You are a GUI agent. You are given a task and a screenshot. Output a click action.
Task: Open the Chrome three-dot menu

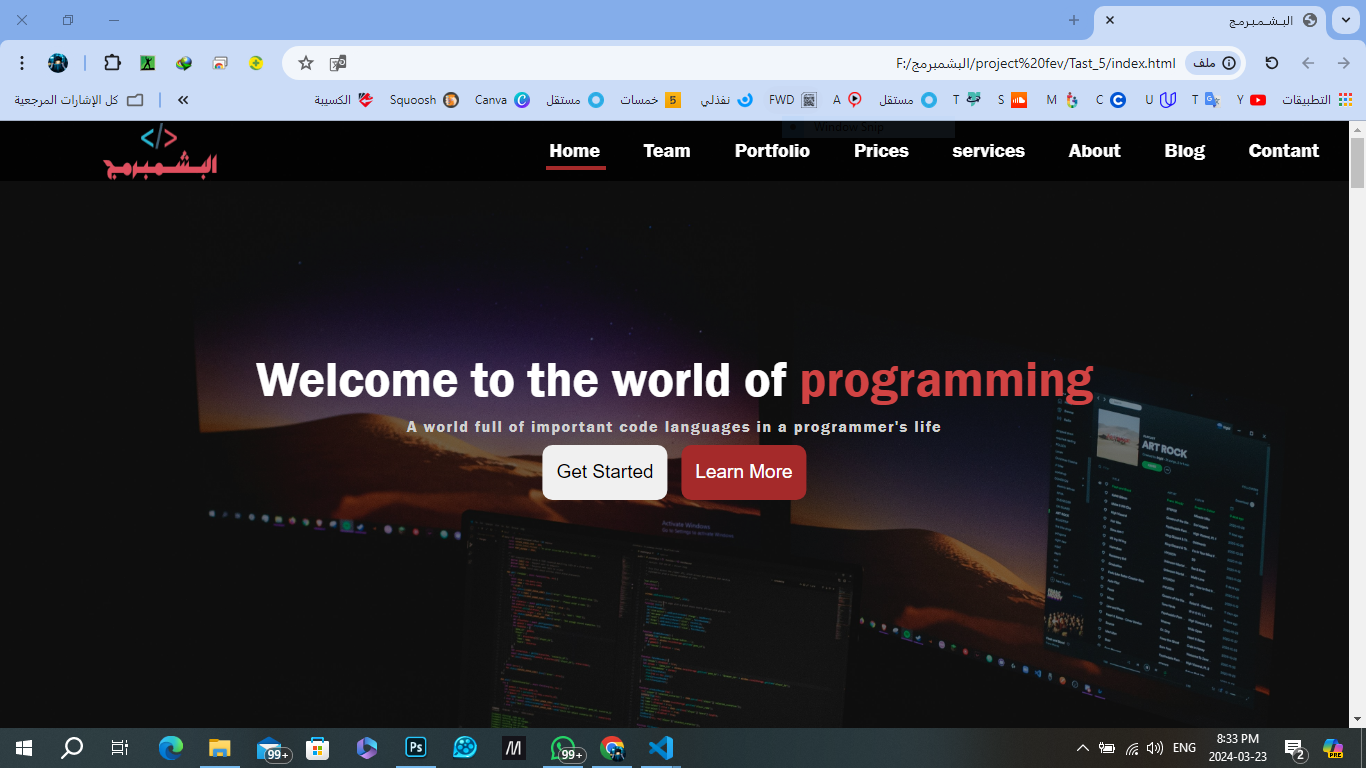[22, 63]
